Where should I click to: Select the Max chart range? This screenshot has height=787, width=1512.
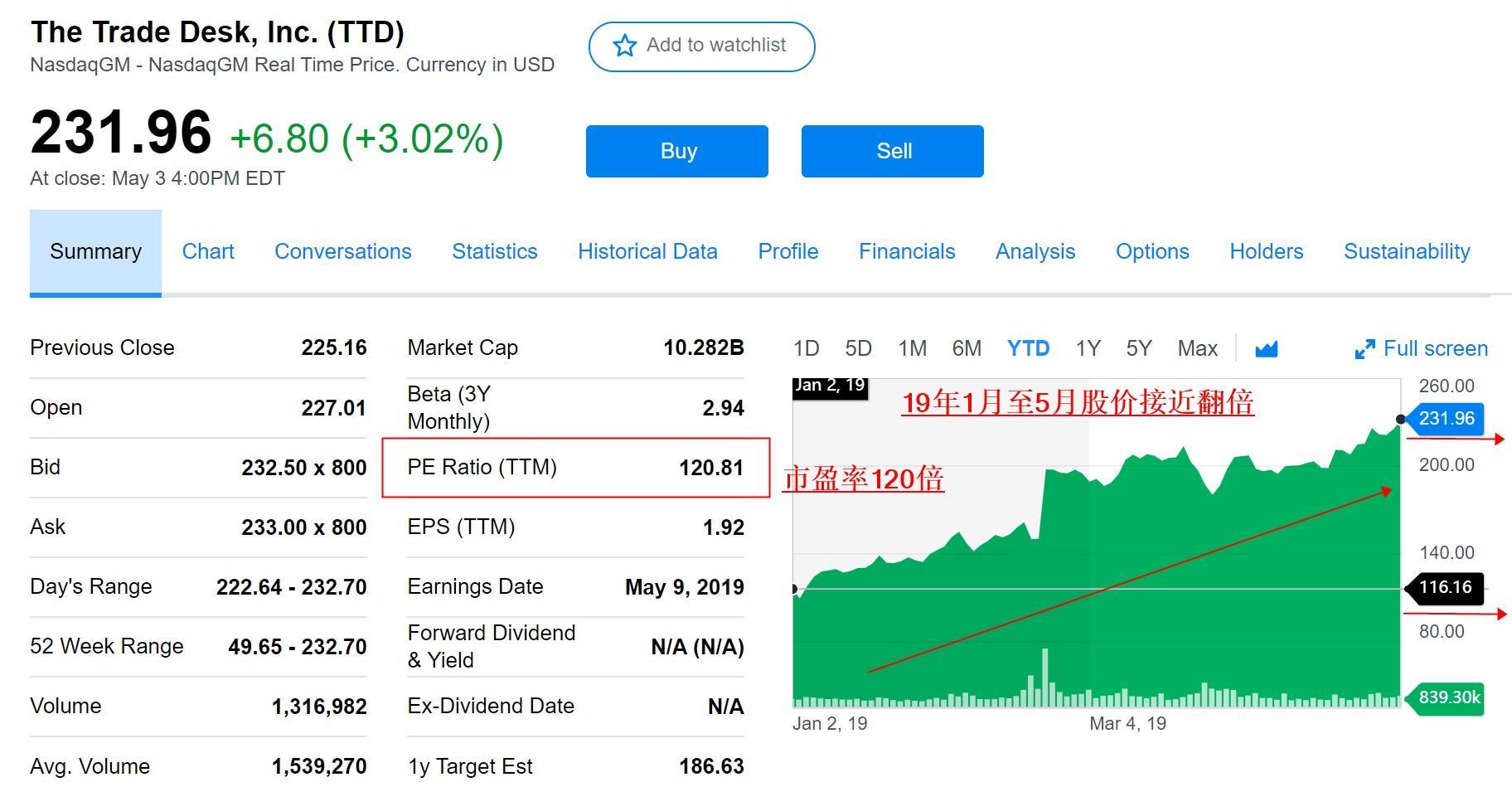[1198, 348]
